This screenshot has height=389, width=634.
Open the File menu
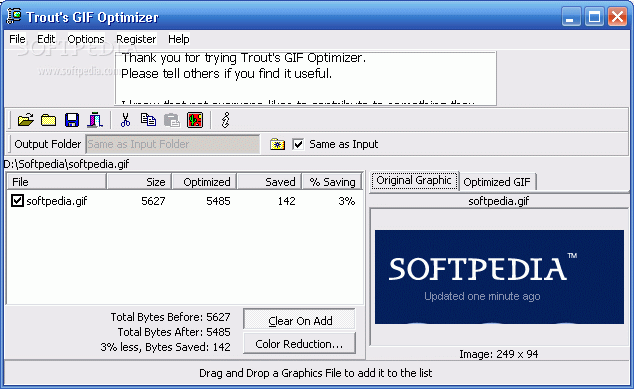point(17,39)
